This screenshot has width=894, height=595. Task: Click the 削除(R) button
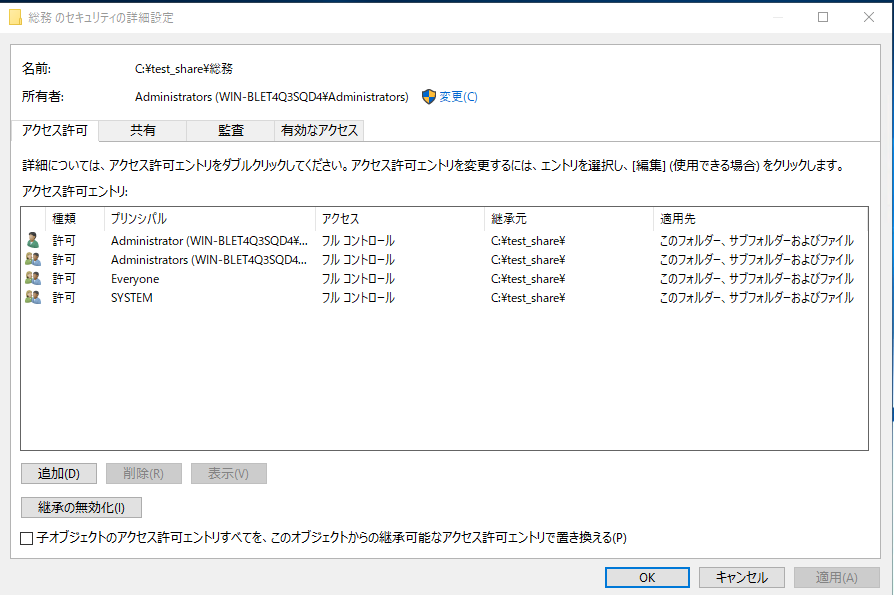[x=144, y=474]
